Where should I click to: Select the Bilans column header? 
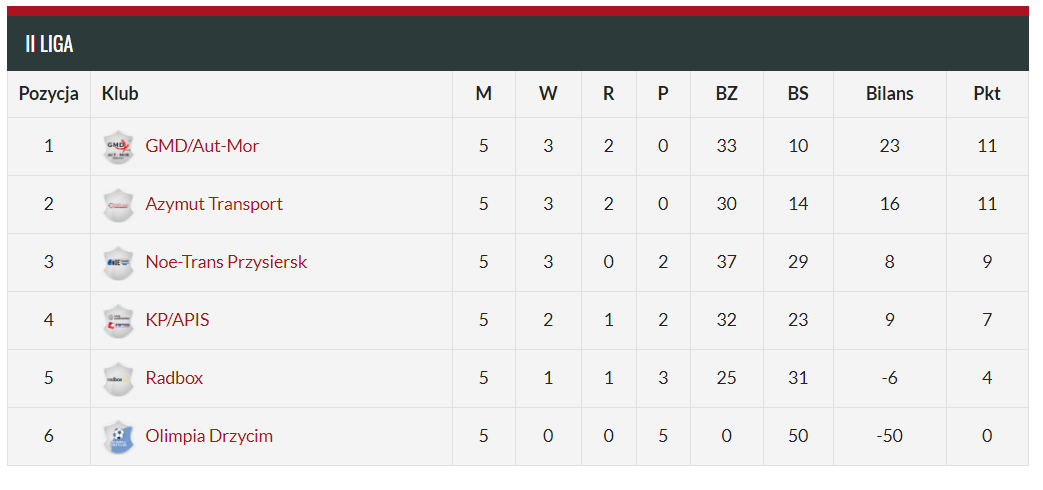(x=890, y=94)
